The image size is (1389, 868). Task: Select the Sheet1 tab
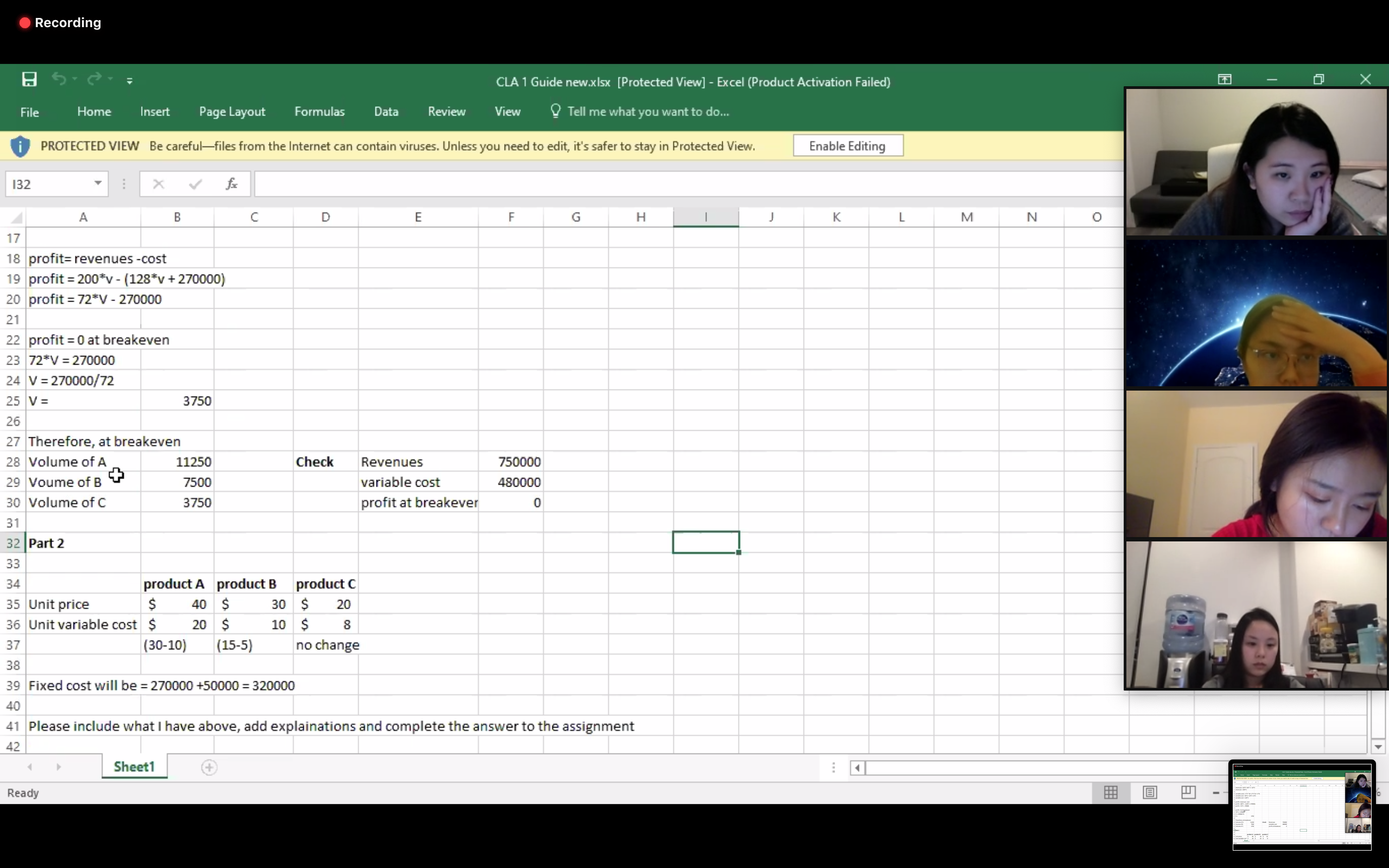[x=135, y=767]
